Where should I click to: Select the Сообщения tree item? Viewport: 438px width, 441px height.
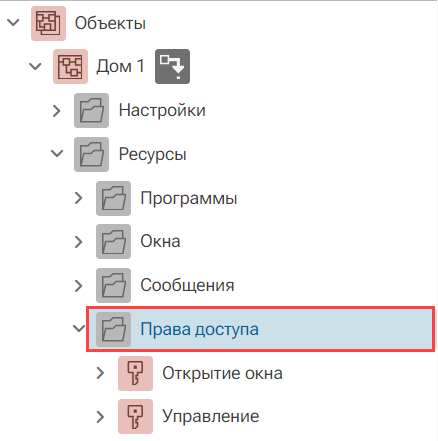pyautogui.click(x=187, y=285)
